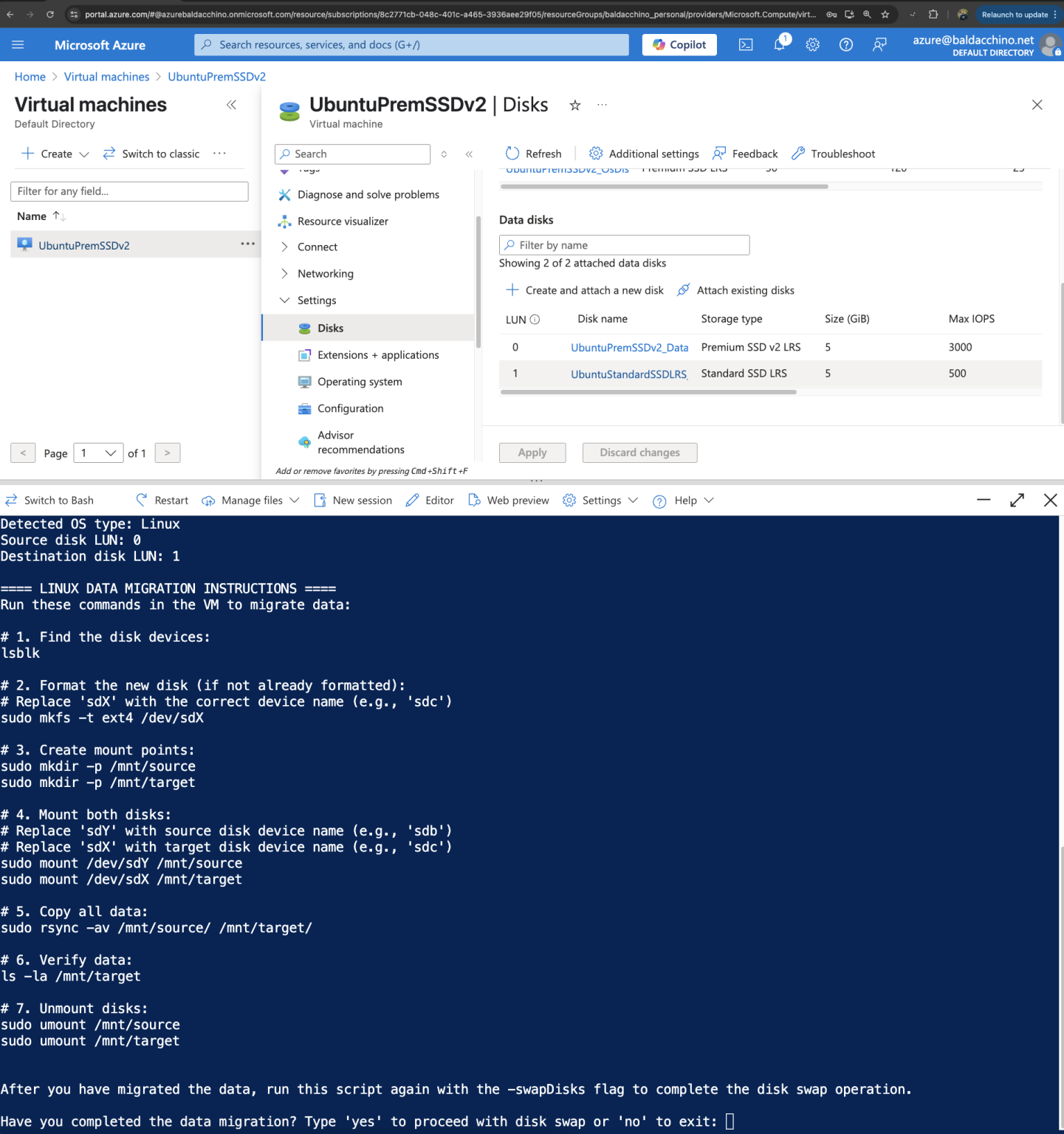Image resolution: width=1064 pixels, height=1134 pixels.
Task: Switch Cloud Shell to Bash
Action: [x=50, y=500]
